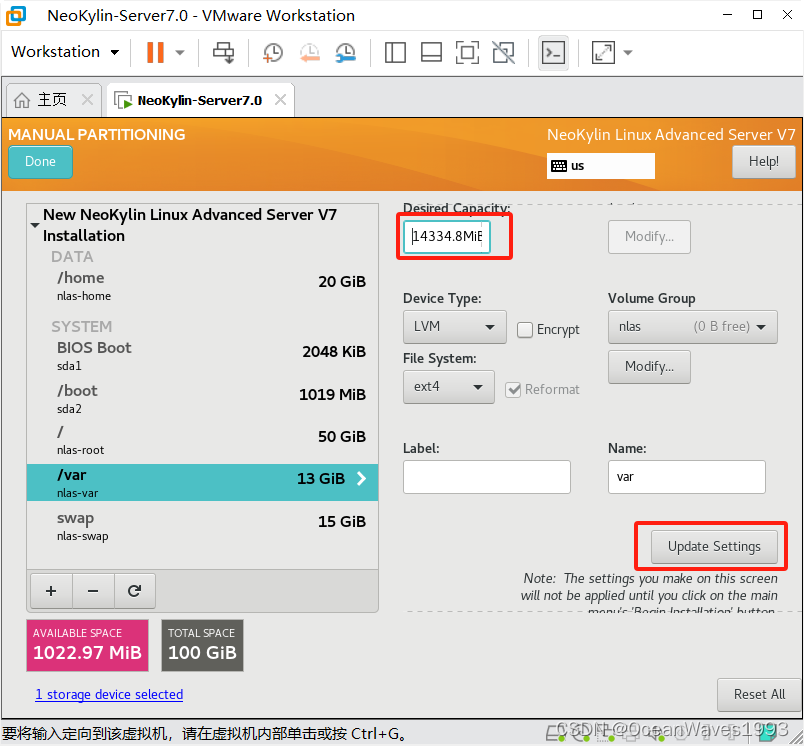The image size is (804, 746).
Task: Click the Update Settings button
Action: click(714, 547)
